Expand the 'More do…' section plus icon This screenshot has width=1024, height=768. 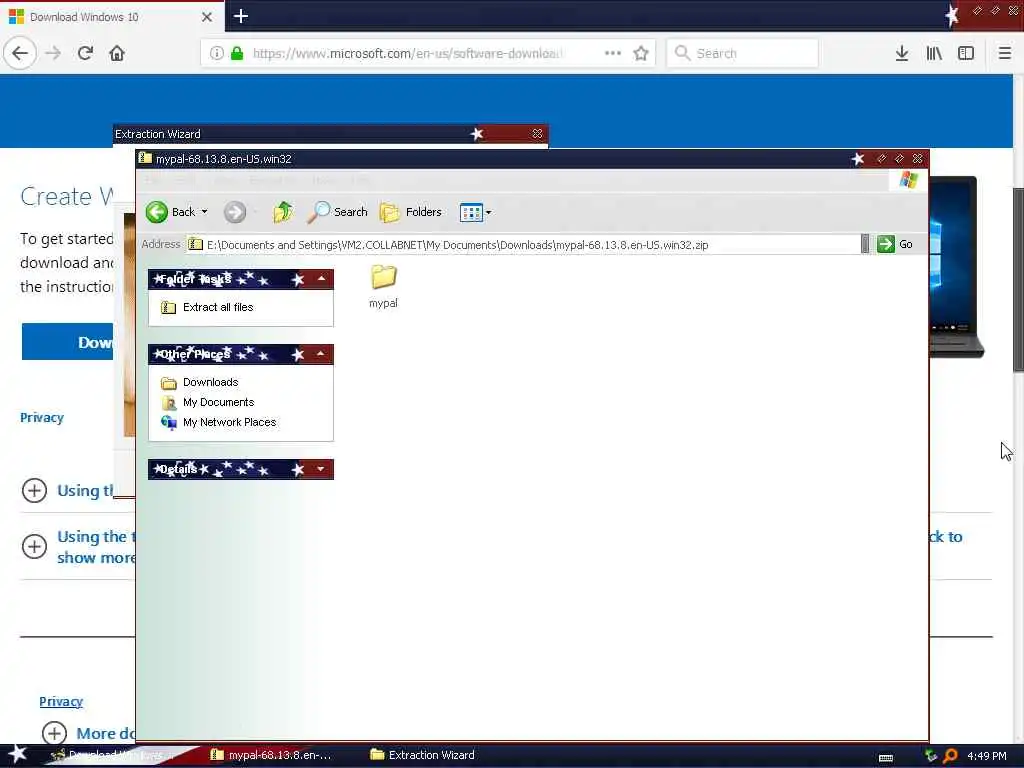[54, 733]
